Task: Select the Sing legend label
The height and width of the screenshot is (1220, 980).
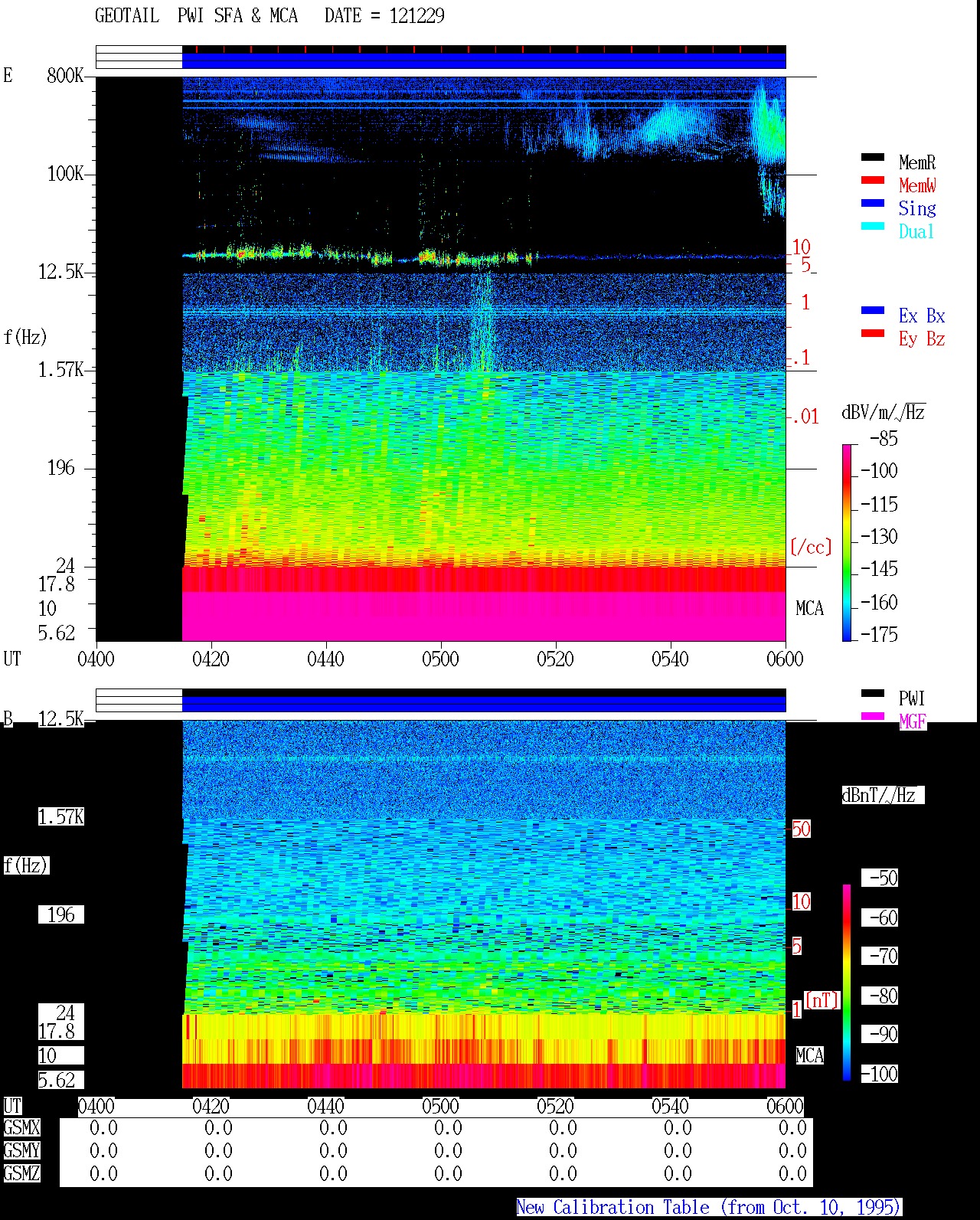Action: pos(917,208)
